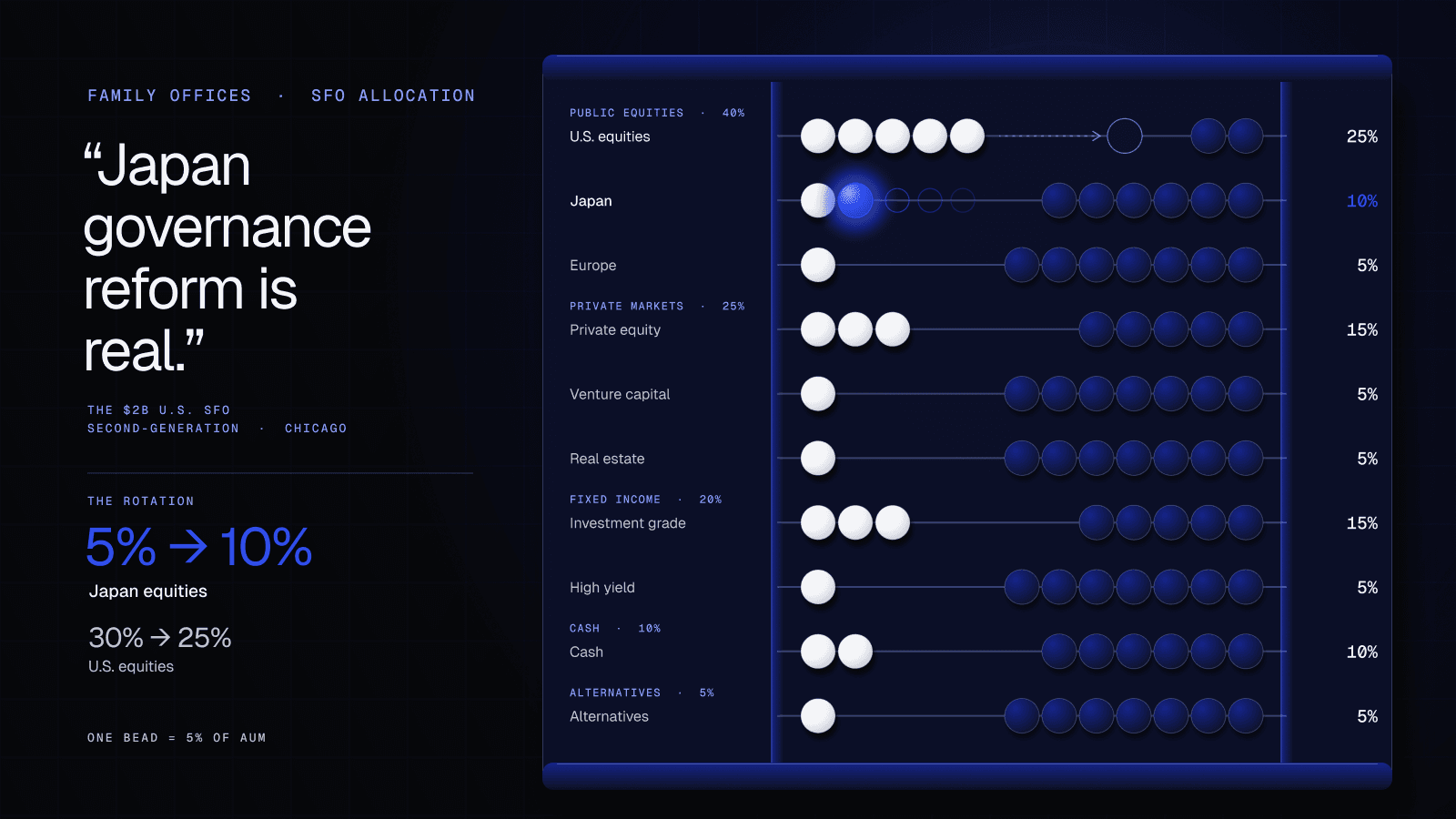Image resolution: width=1456 pixels, height=819 pixels.
Task: Click the single white bead in Alternatives row
Action: coord(818,716)
